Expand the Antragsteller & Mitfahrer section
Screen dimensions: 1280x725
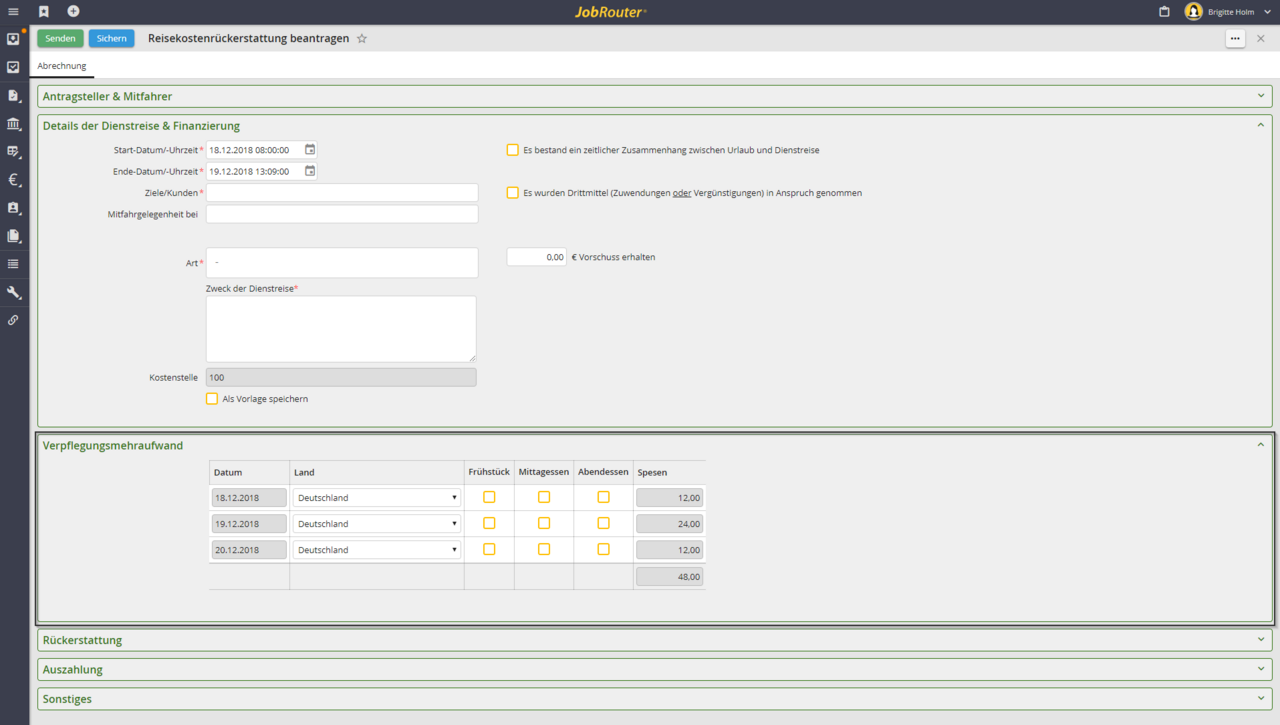1261,96
